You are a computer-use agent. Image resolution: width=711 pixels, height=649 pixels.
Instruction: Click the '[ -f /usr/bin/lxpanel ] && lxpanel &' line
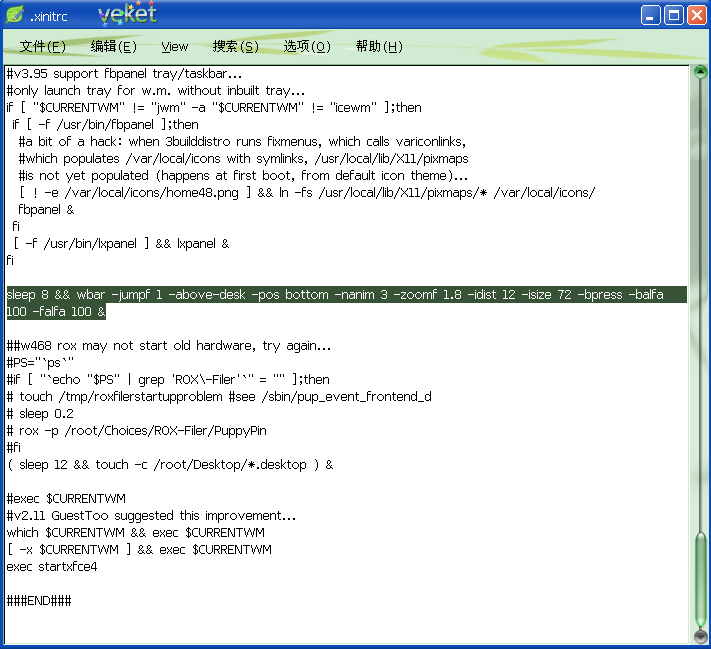click(x=121, y=244)
